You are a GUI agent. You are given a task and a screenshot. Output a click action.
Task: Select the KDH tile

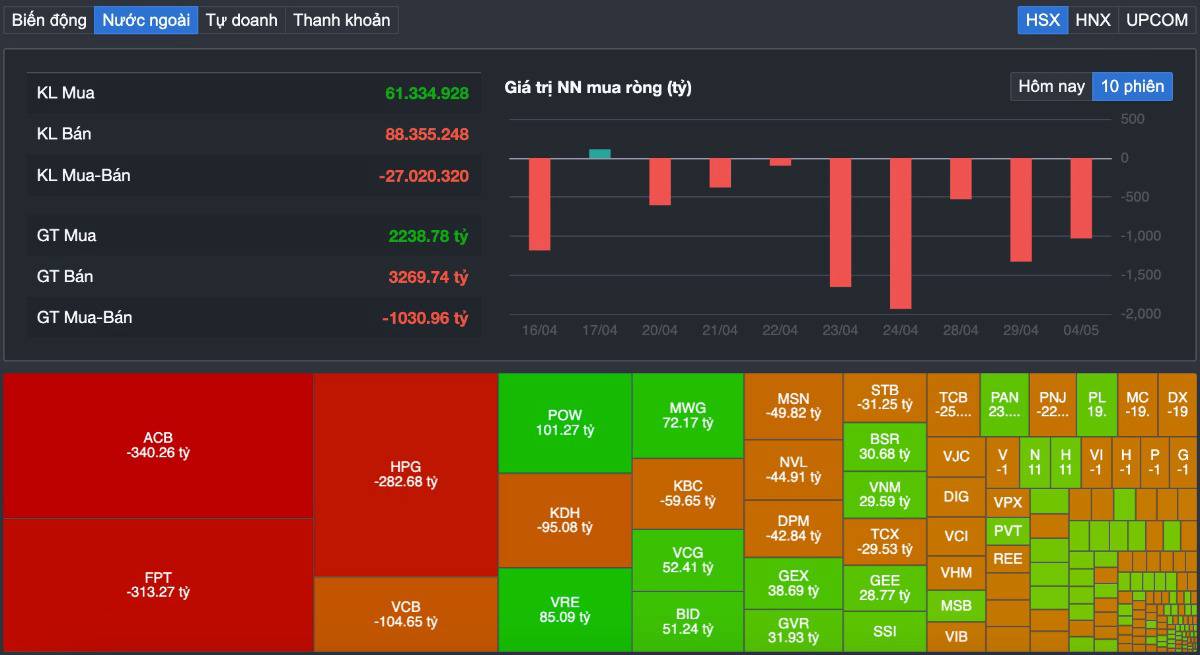coord(565,520)
